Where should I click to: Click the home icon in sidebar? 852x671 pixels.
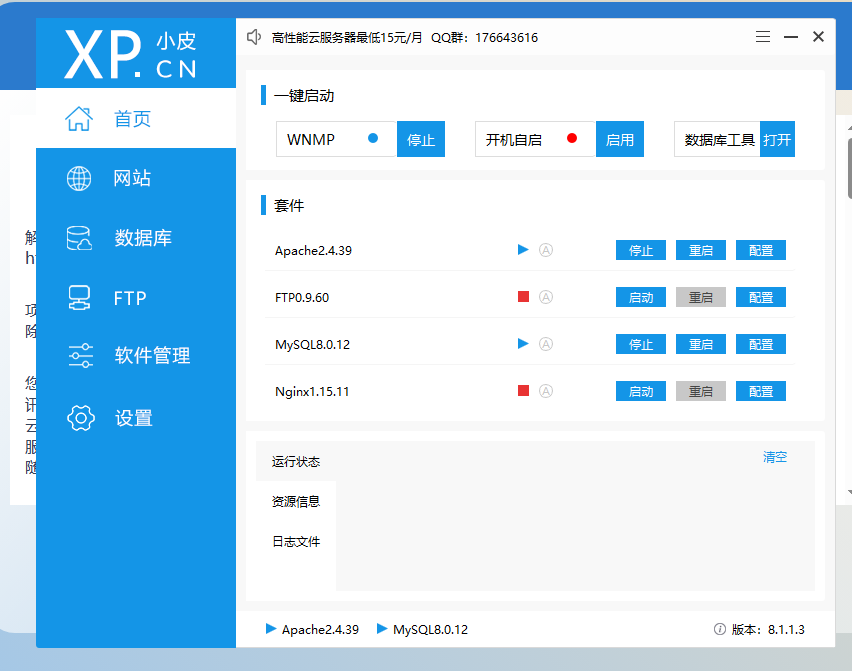click(79, 119)
